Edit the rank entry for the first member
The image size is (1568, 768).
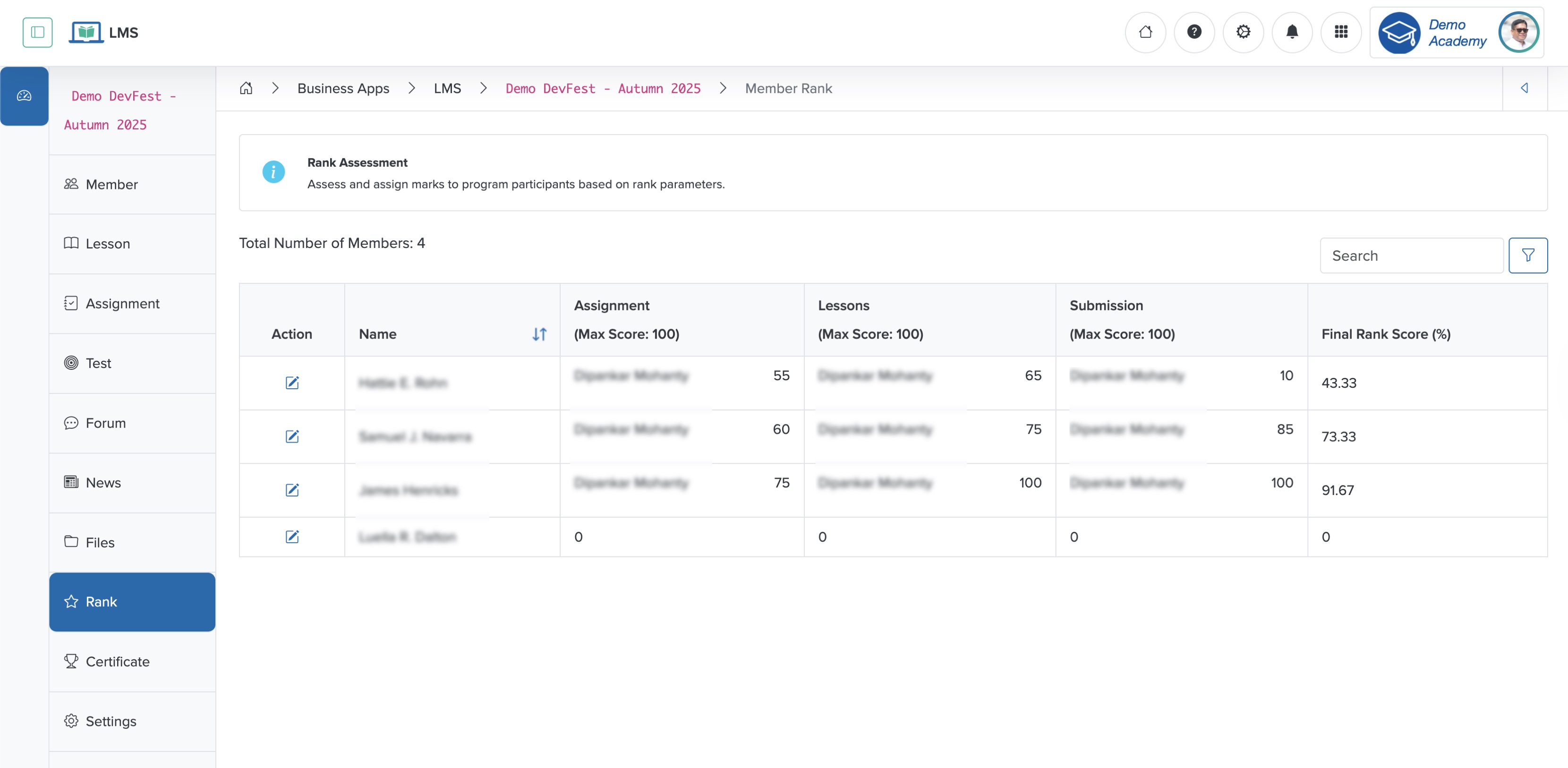pos(293,383)
